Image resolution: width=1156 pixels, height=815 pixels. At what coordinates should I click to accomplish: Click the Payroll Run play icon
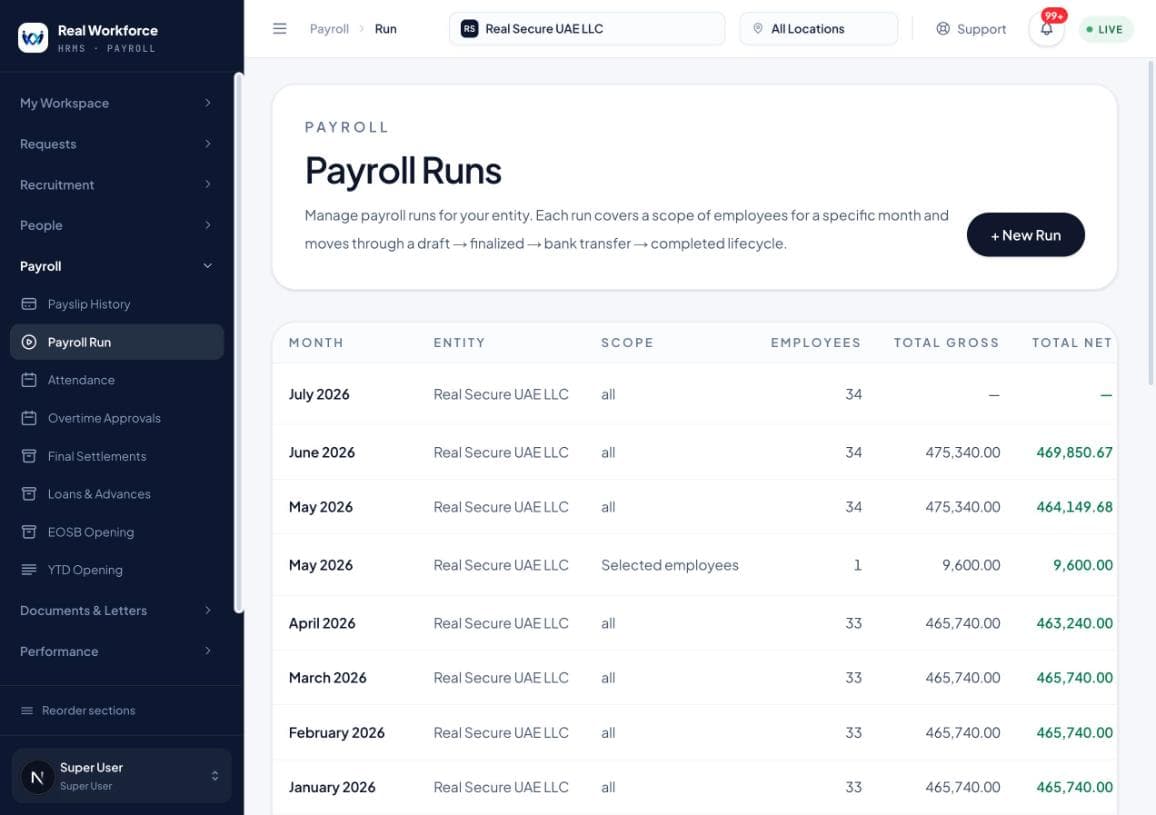29,342
